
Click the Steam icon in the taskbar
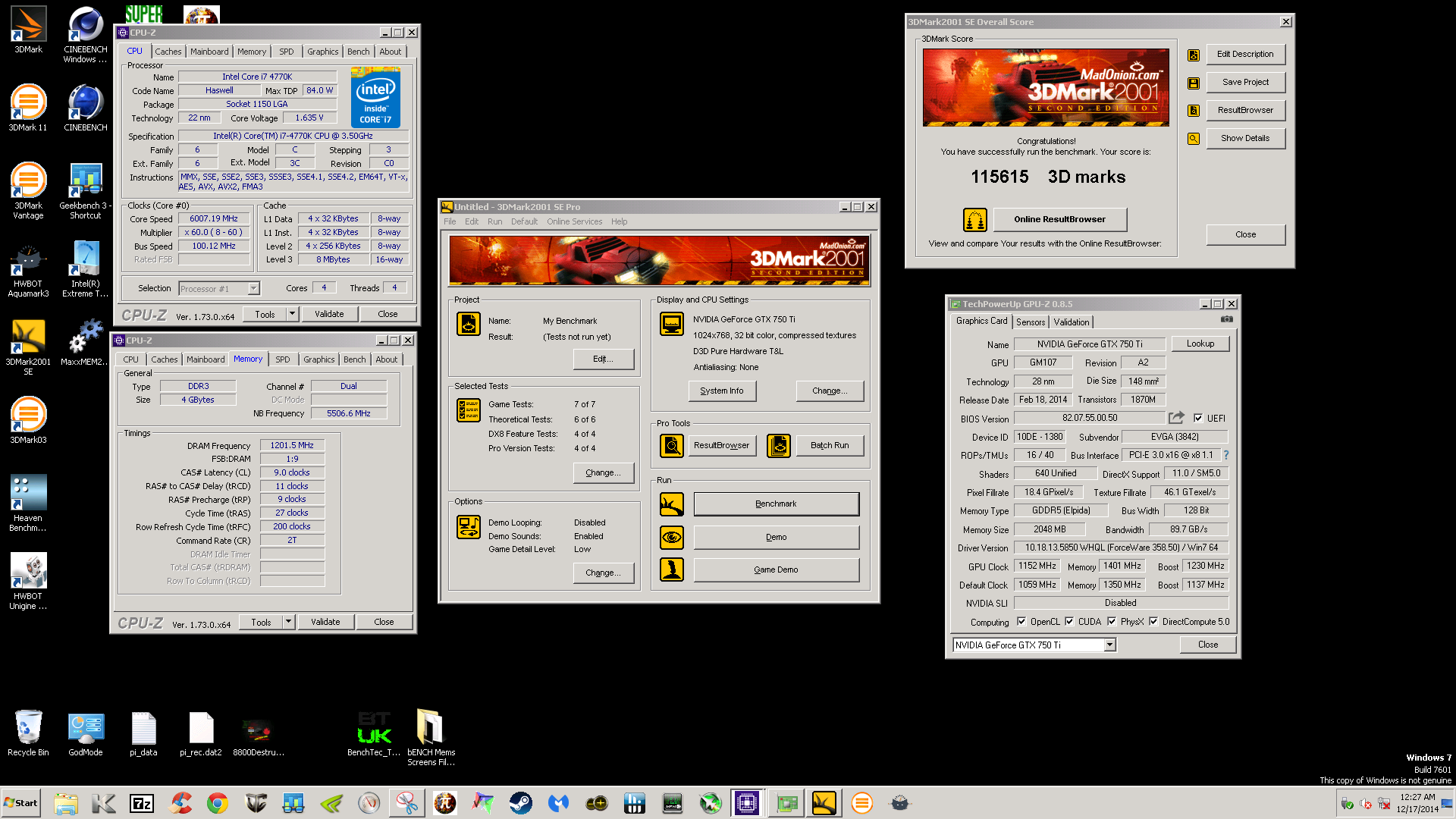click(x=521, y=803)
